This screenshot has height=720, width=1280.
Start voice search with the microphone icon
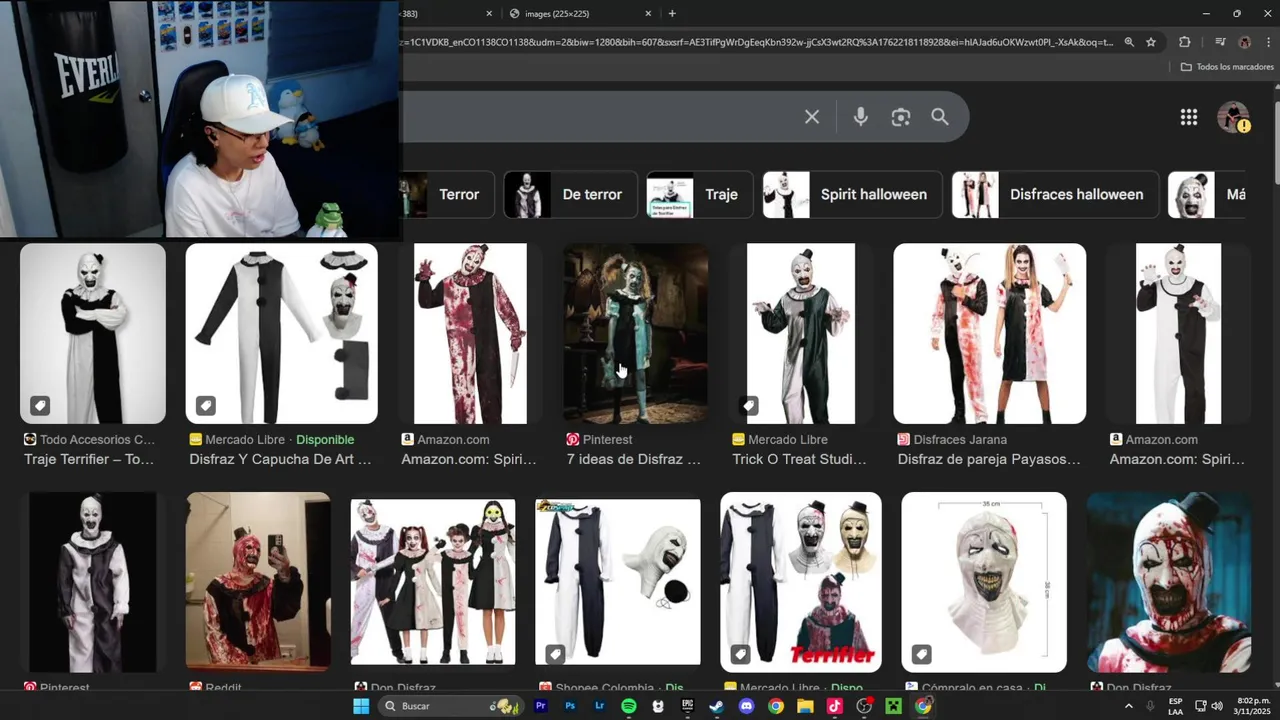pyautogui.click(x=860, y=117)
